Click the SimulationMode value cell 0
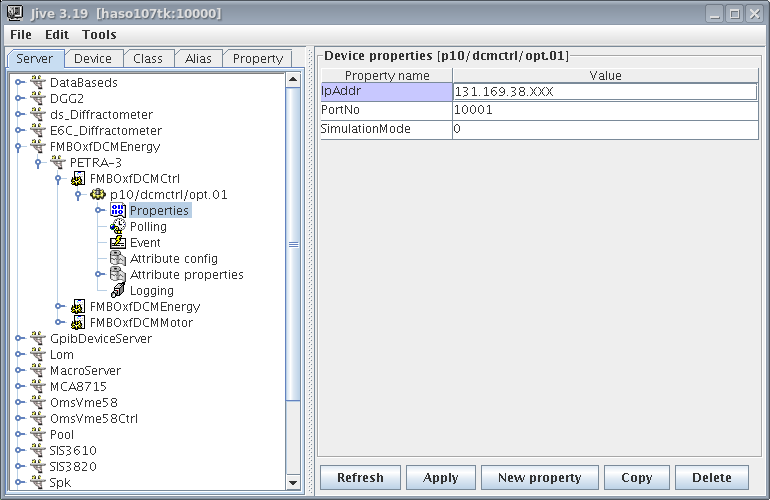This screenshot has height=500, width=770. point(605,129)
